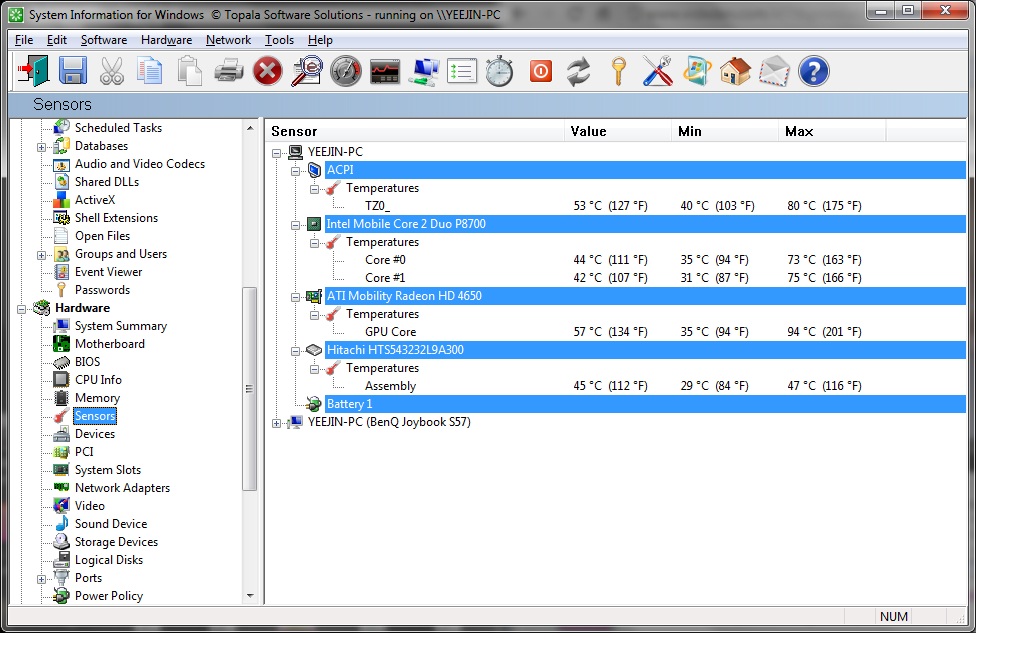Open the red graph monitor icon
The width and height of the screenshot is (1010, 652).
pos(385,72)
